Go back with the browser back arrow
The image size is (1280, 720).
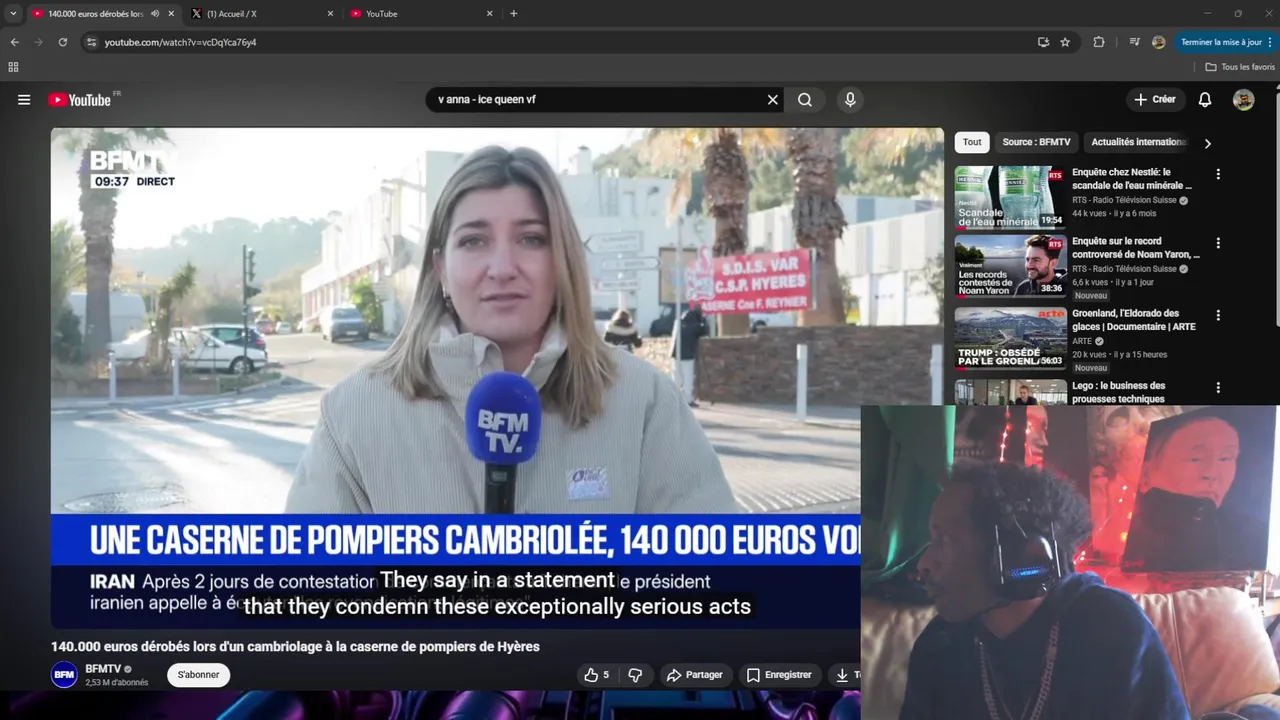click(x=14, y=42)
